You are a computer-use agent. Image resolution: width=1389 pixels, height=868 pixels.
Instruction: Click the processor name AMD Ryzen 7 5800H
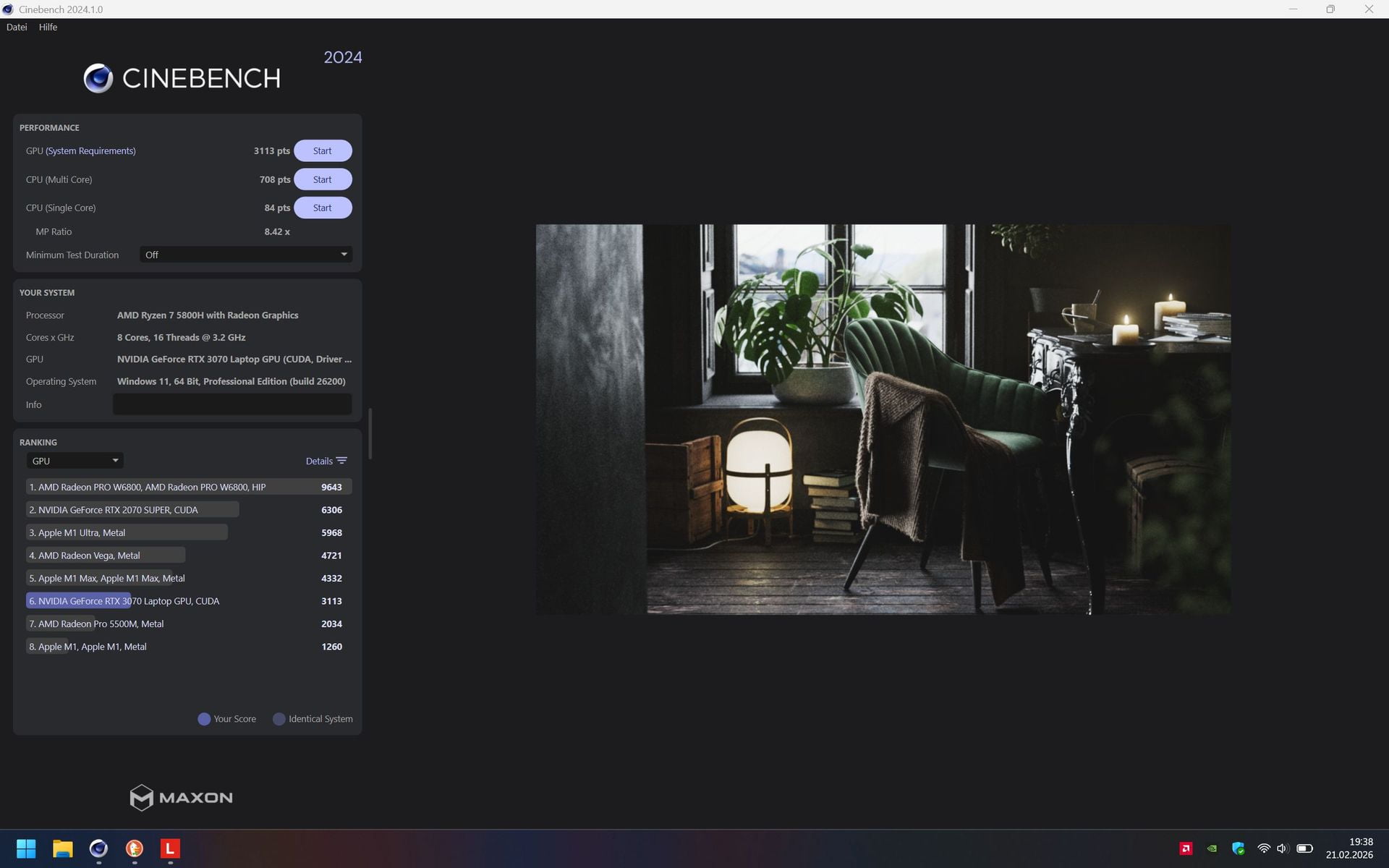pos(208,315)
